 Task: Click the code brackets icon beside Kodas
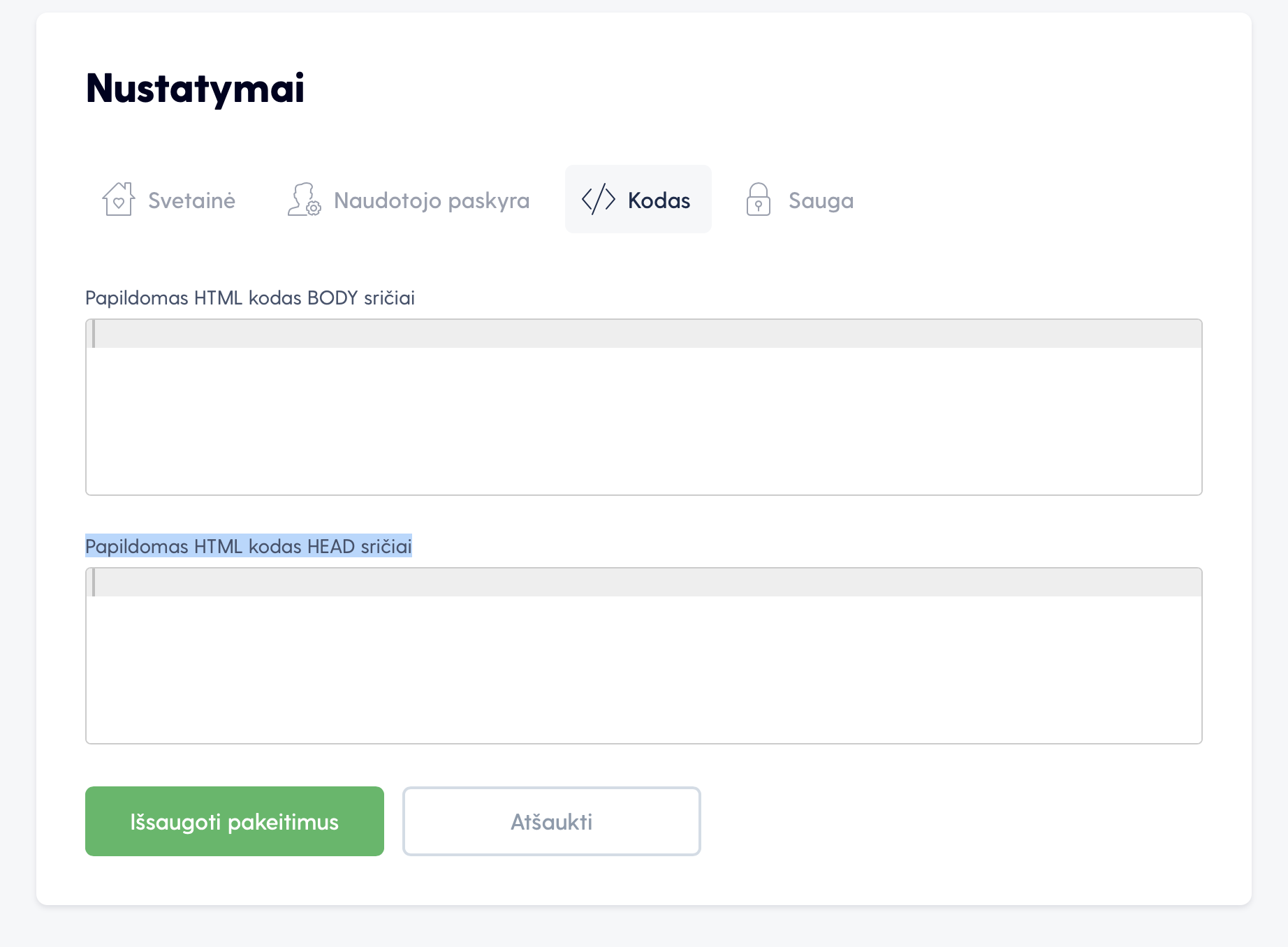click(599, 200)
